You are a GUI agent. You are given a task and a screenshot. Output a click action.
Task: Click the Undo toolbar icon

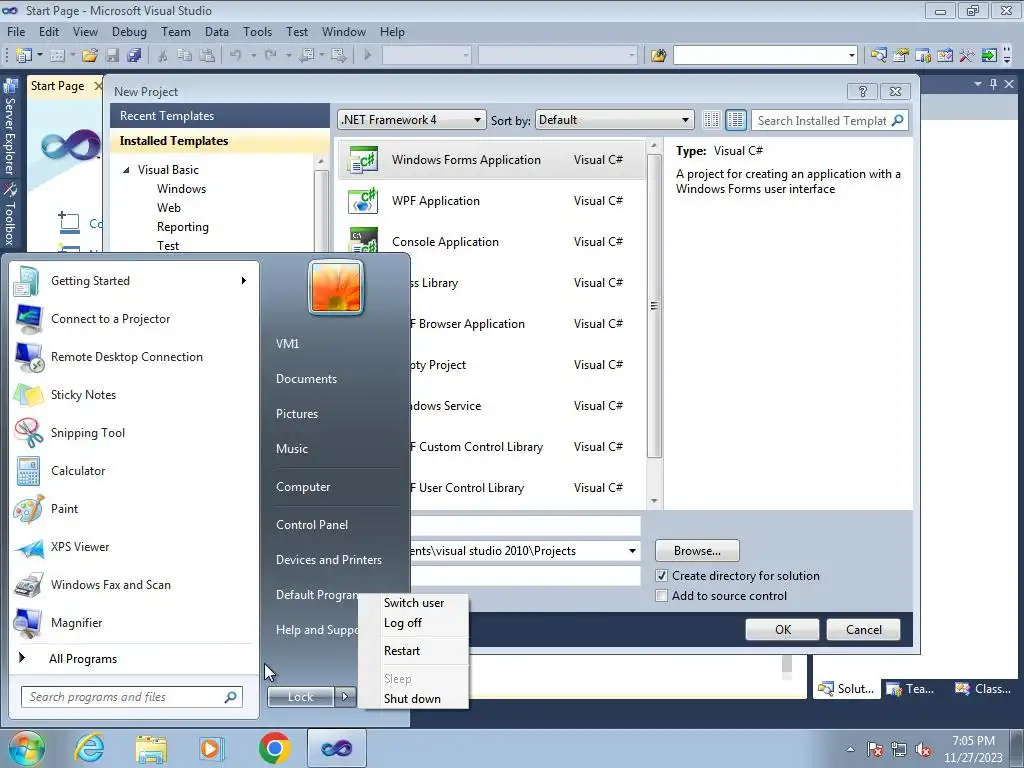click(x=236, y=56)
